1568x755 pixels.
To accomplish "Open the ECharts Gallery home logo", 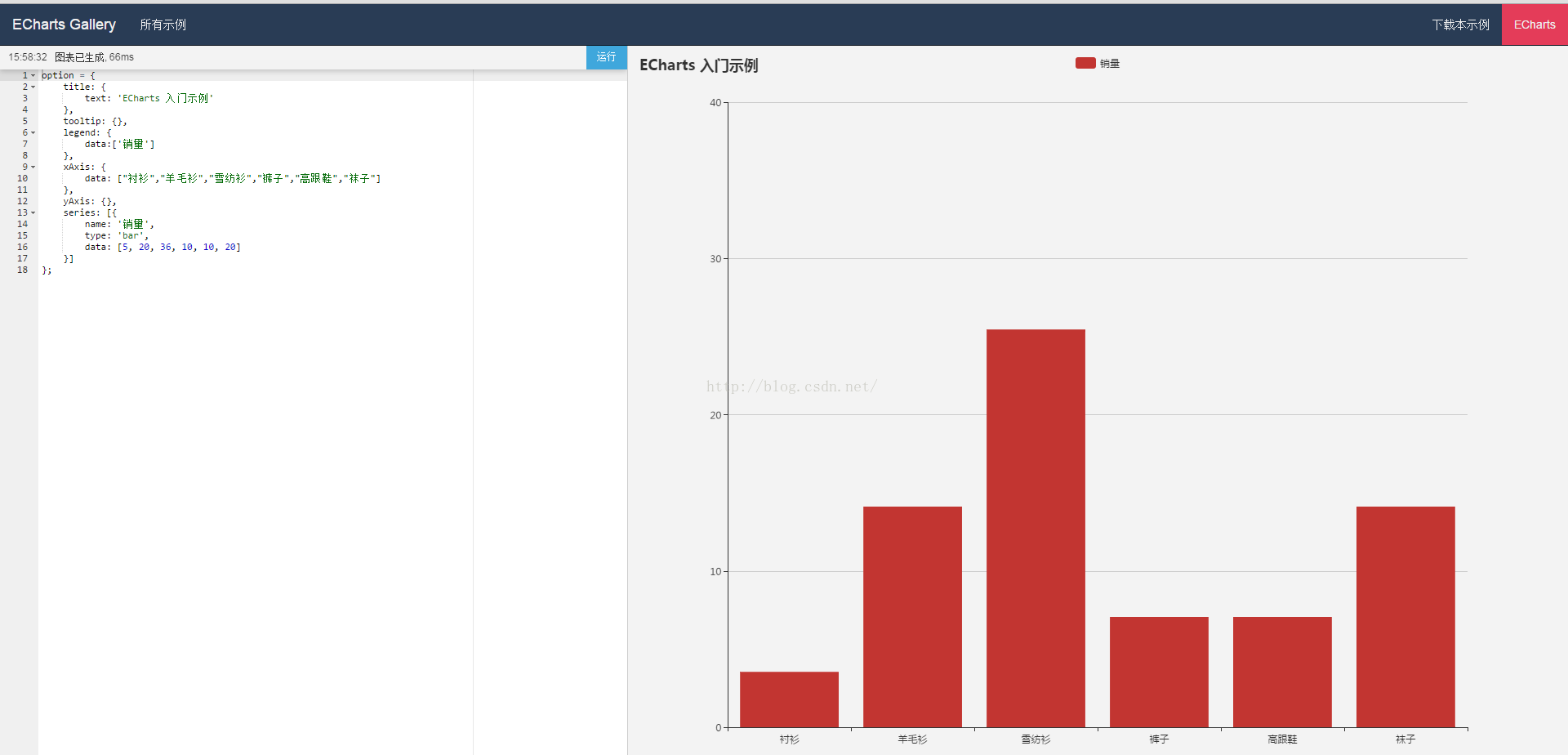I will pyautogui.click(x=64, y=25).
